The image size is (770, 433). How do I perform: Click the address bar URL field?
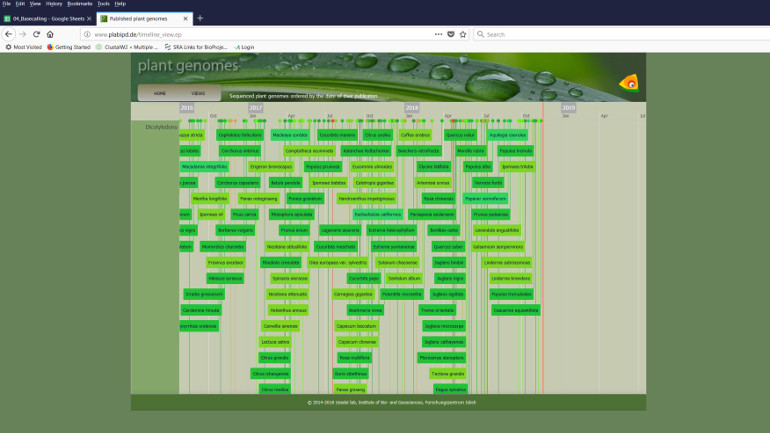click(260, 34)
